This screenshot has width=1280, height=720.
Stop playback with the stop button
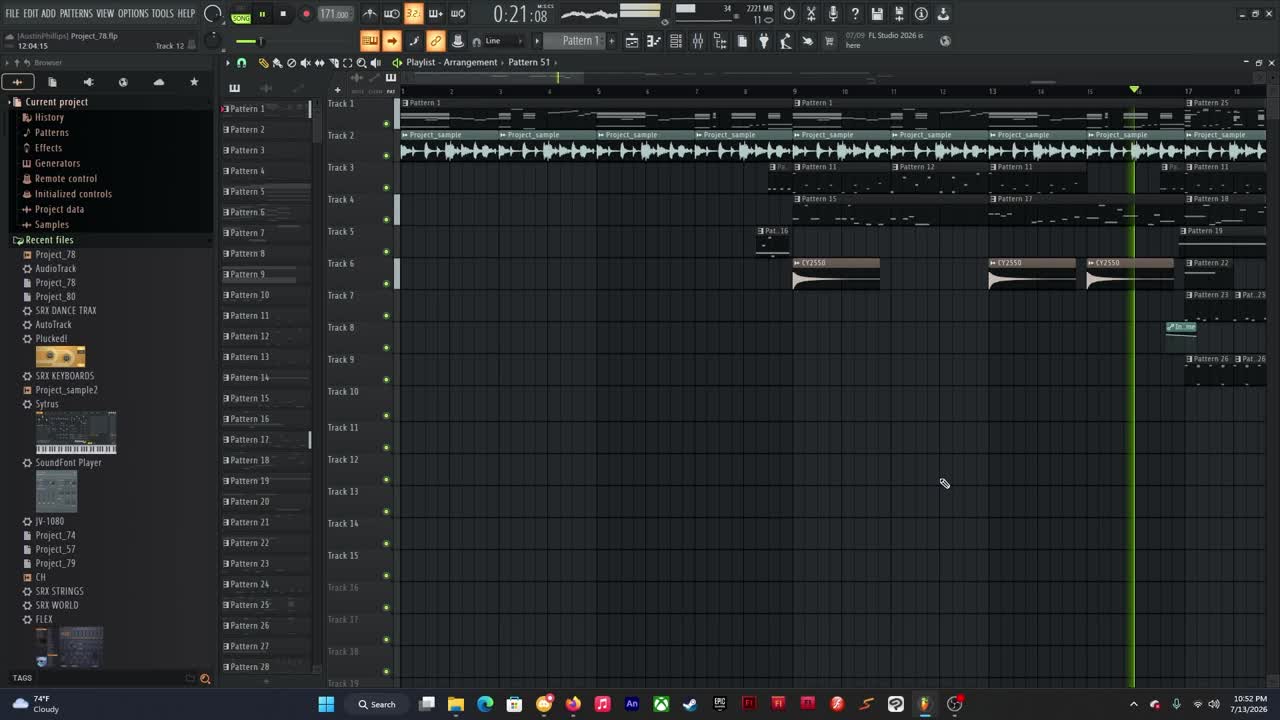tap(283, 14)
